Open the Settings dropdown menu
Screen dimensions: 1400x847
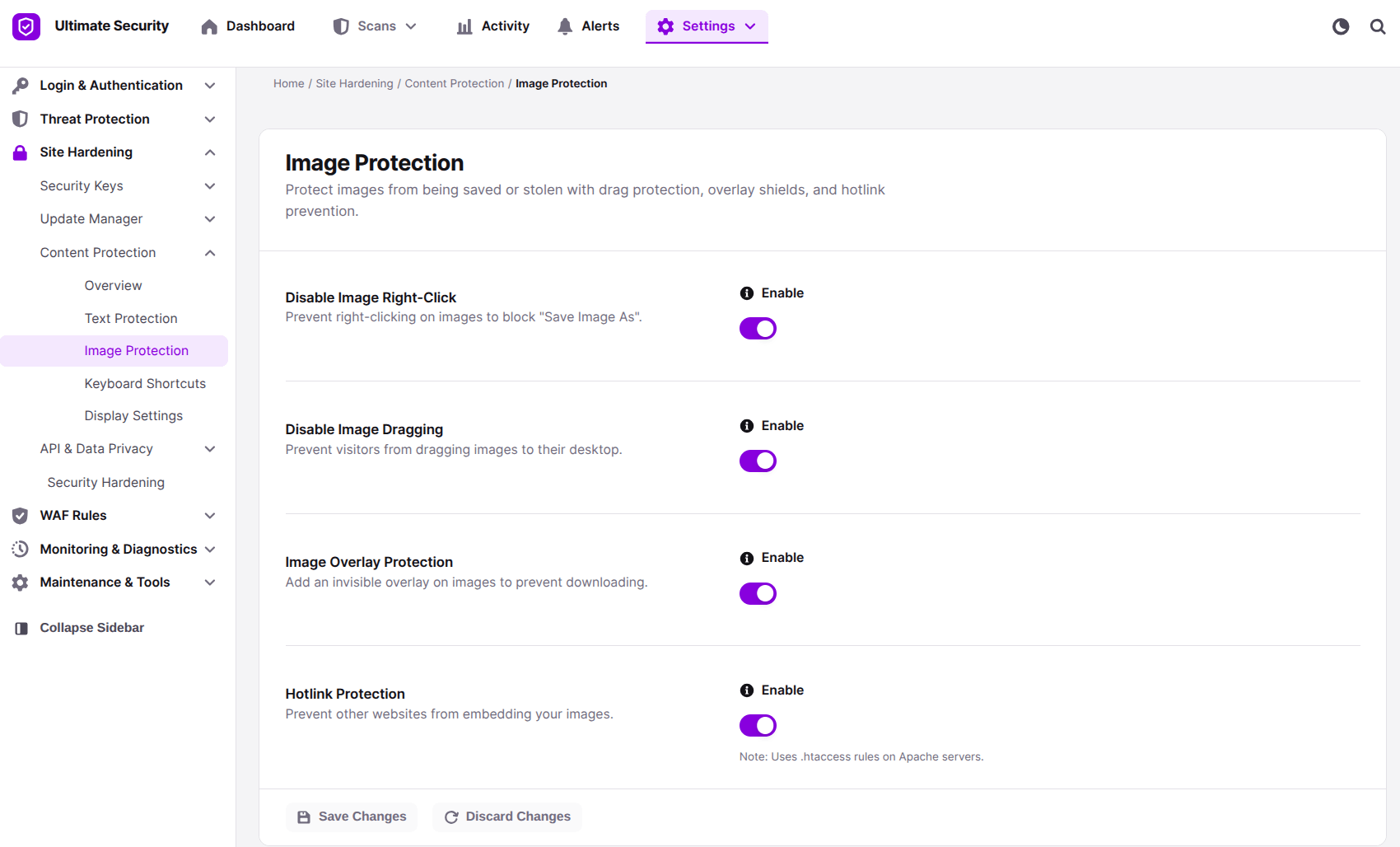(707, 26)
